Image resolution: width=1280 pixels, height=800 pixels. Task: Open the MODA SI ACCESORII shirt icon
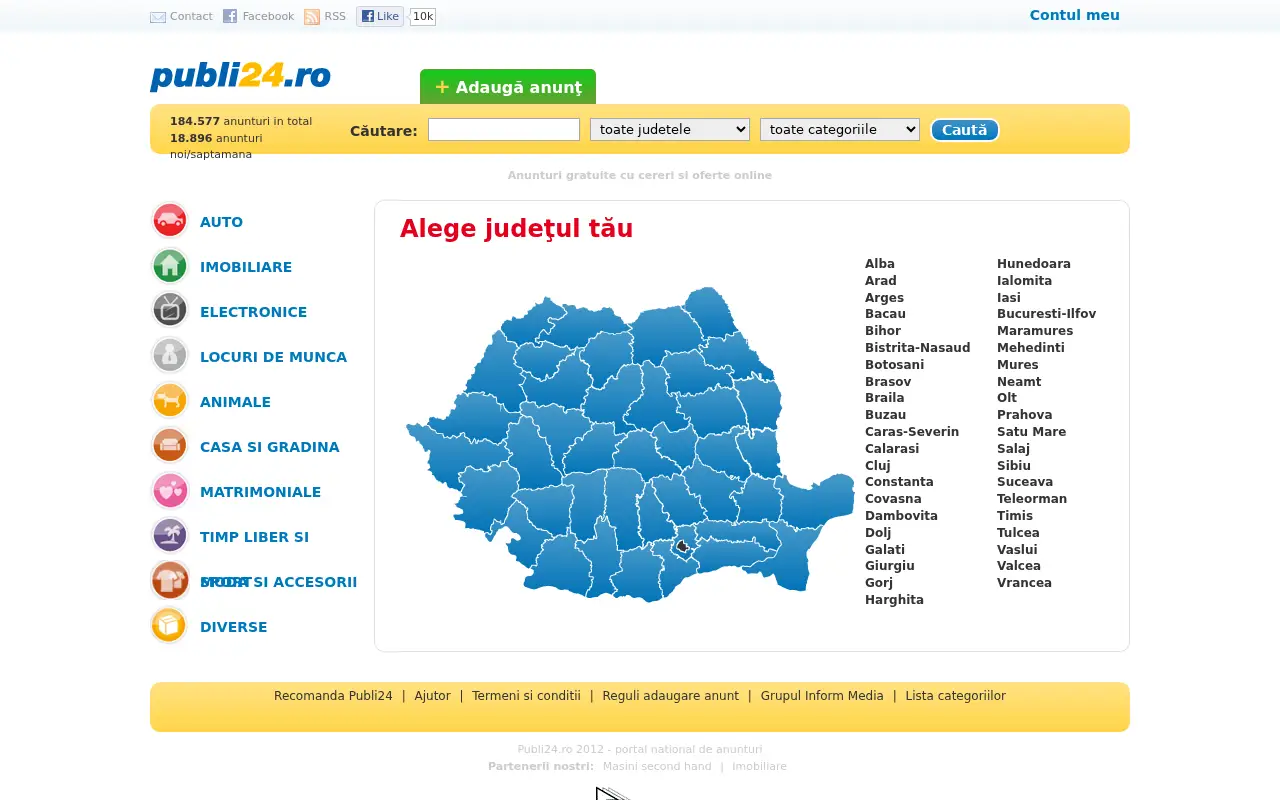170,580
